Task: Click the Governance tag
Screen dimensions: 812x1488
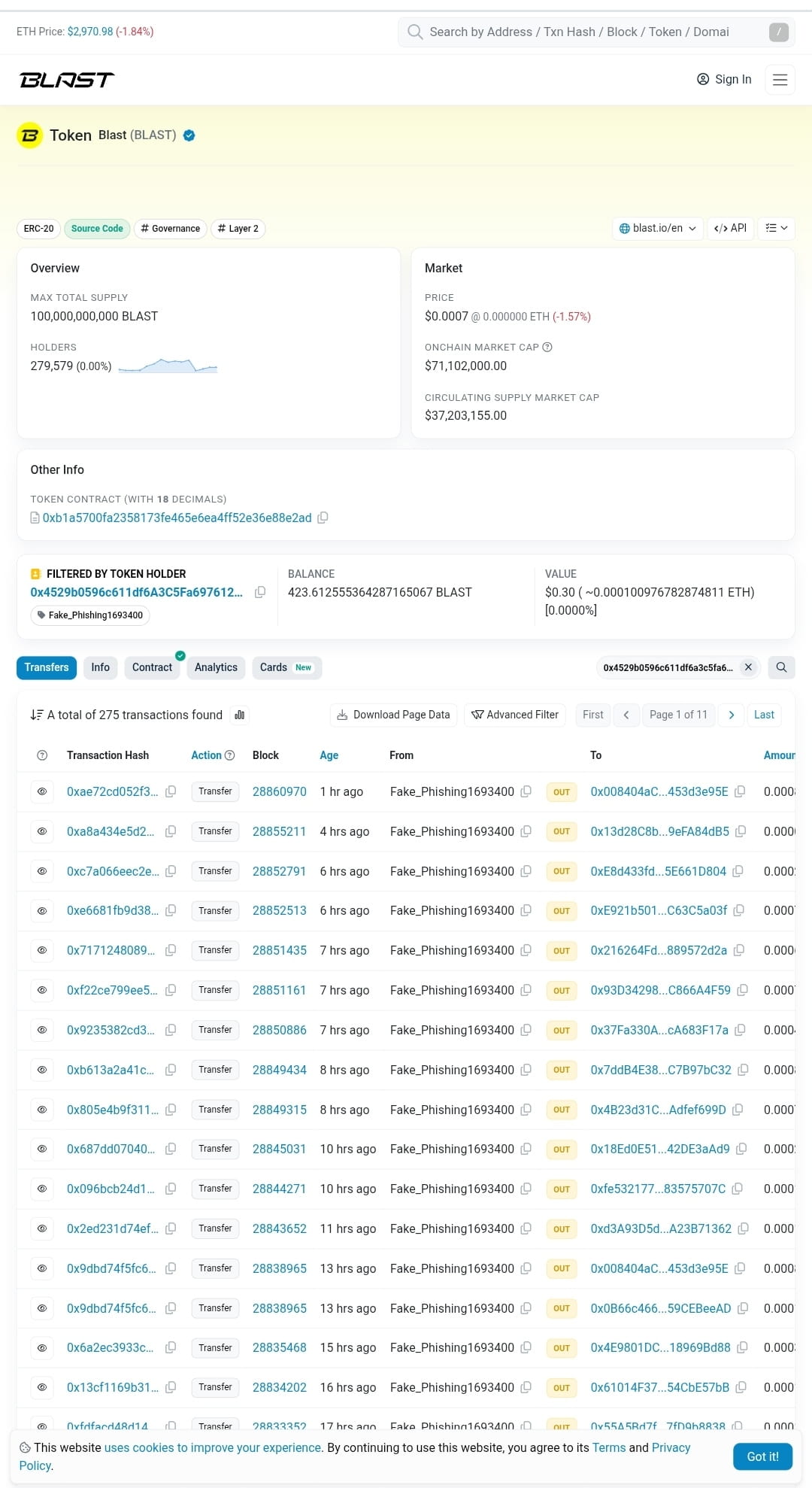Action: pos(171,229)
